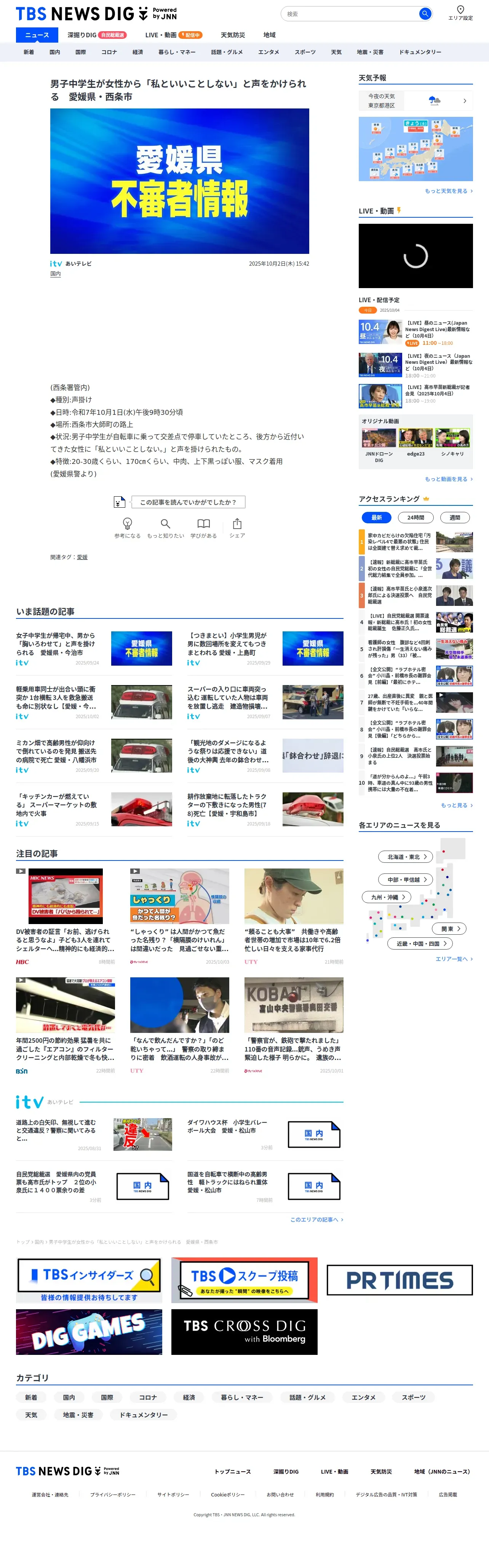The width and height of the screenshot is (489, 1568).
Task: Switch to the 深掘りDIG tab
Action: click(x=97, y=35)
